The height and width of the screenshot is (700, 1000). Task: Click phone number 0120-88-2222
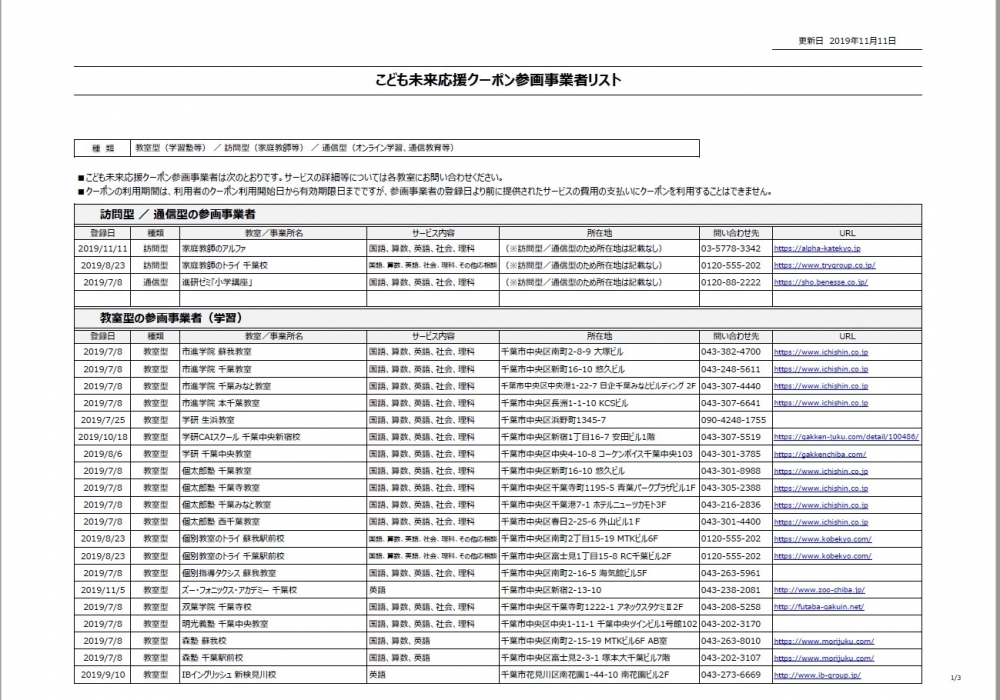pyautogui.click(x=731, y=282)
